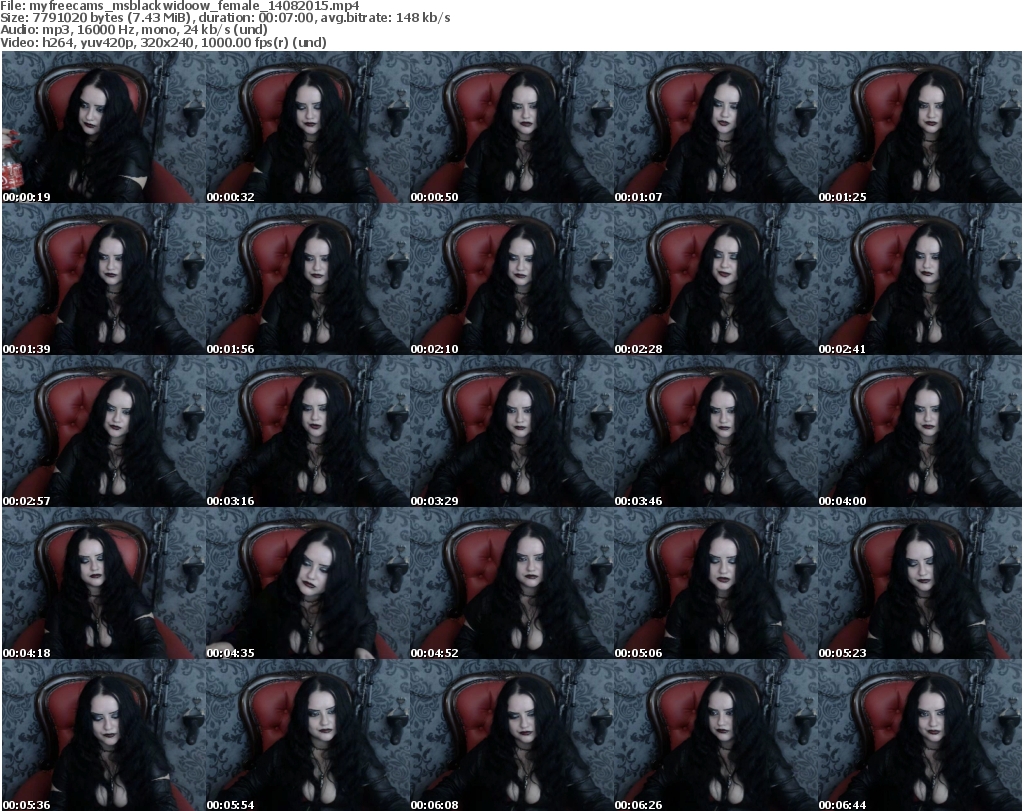Select the thumbnail stamped 00:00:50

[511, 127]
